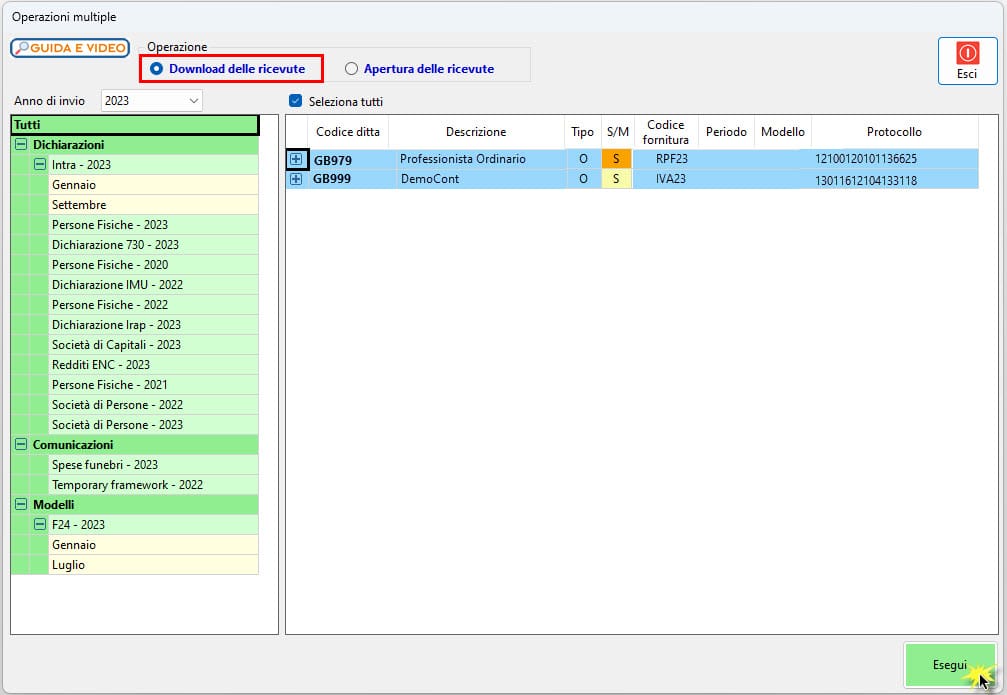The width and height of the screenshot is (1007, 695).
Task: Select Spese funebri - 2023 item
Action: pyautogui.click(x=105, y=465)
